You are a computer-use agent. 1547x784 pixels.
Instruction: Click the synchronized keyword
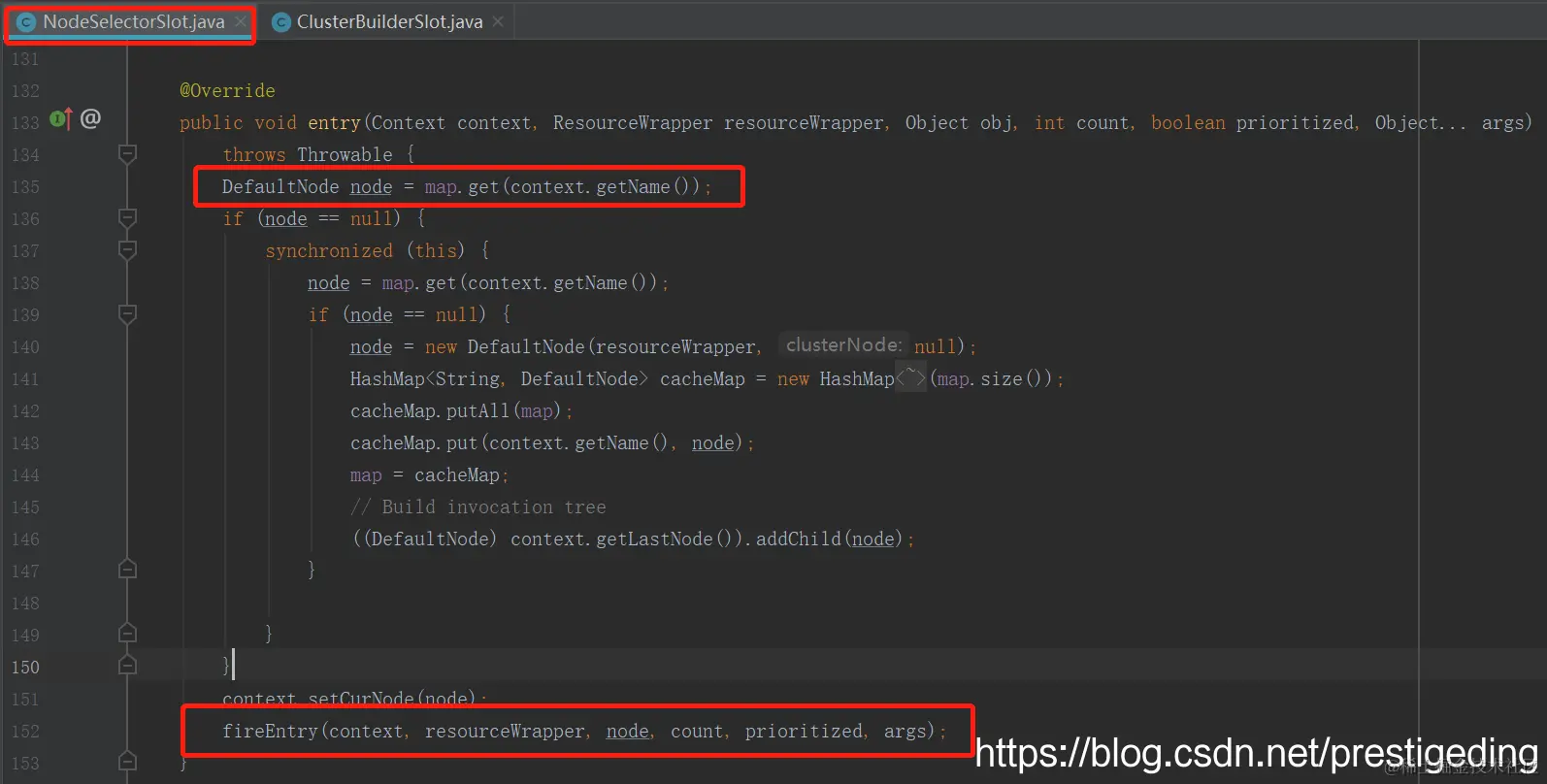pyautogui.click(x=329, y=251)
